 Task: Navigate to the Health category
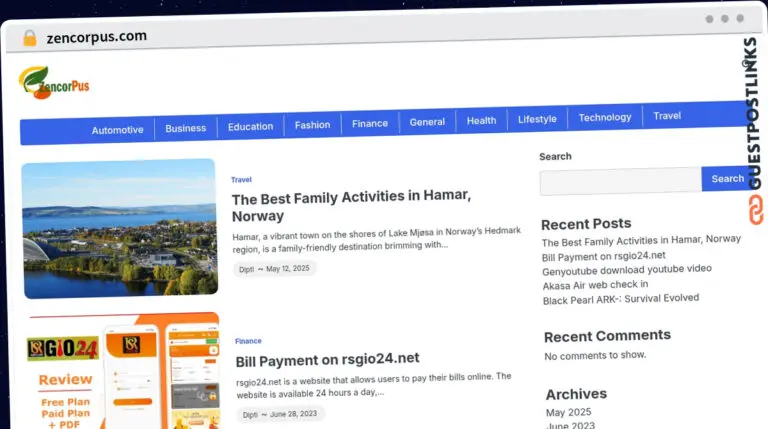click(481, 120)
